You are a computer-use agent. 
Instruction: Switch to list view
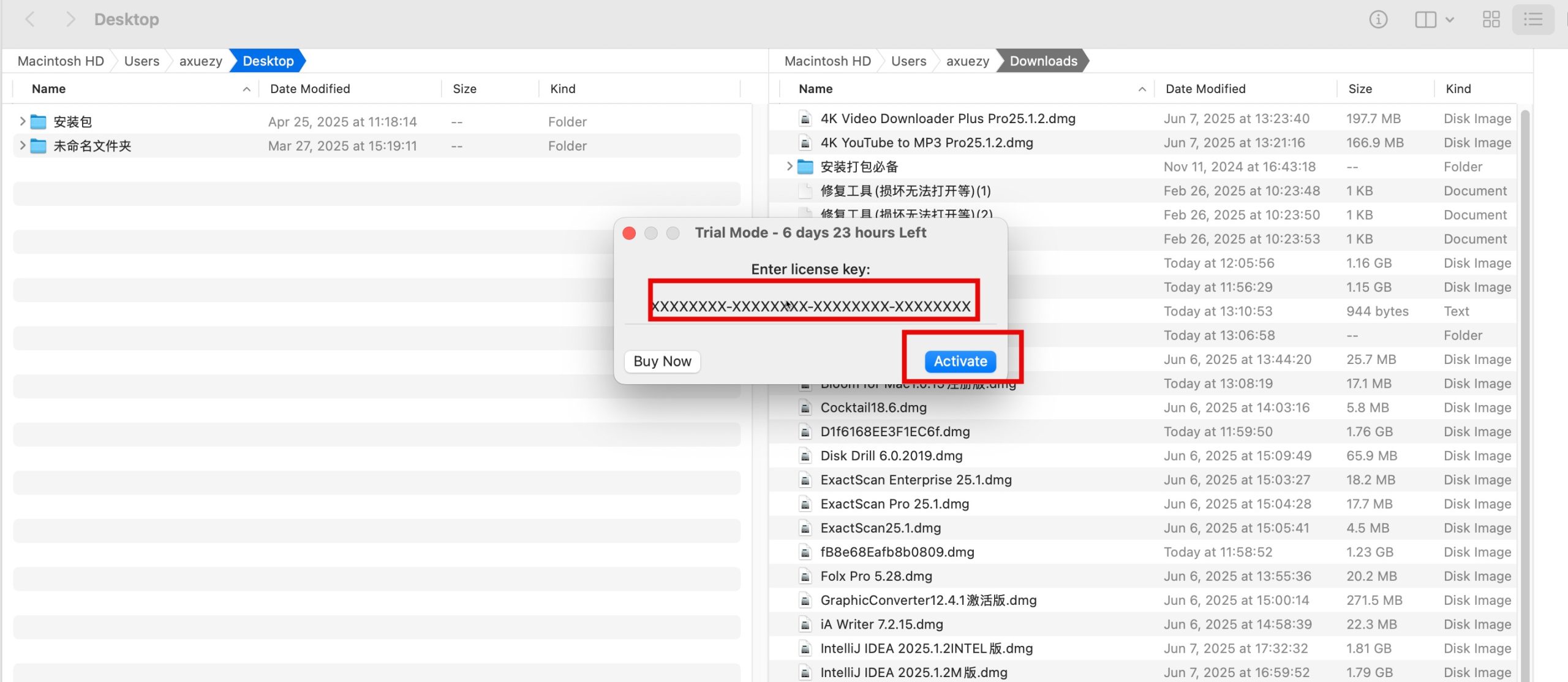[x=1532, y=20]
